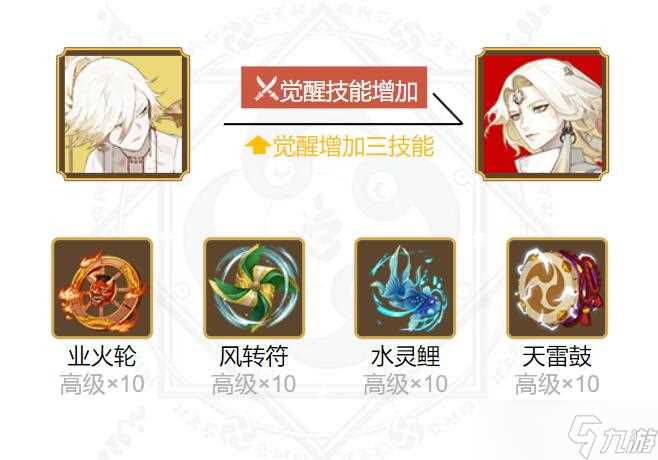Select the 风转符 green pinwheel icon
Viewport: 658px width, 460px height.
pyautogui.click(x=254, y=288)
